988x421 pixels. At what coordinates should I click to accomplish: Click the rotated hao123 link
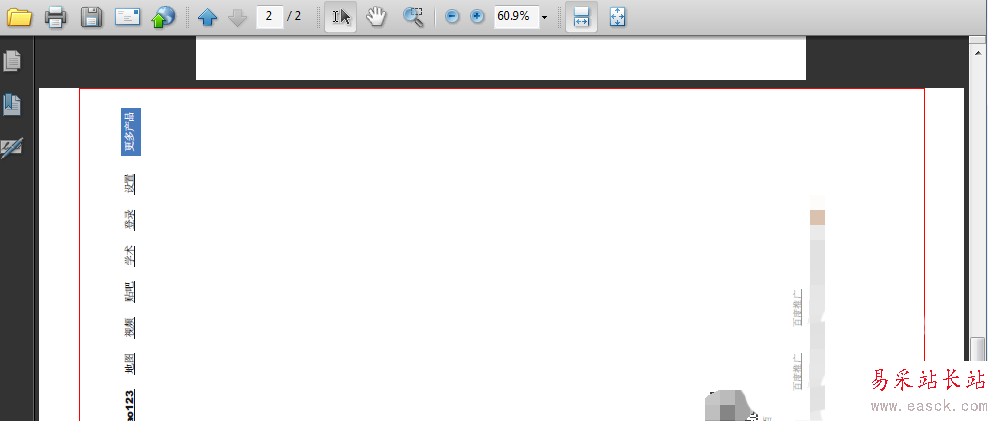point(129,405)
